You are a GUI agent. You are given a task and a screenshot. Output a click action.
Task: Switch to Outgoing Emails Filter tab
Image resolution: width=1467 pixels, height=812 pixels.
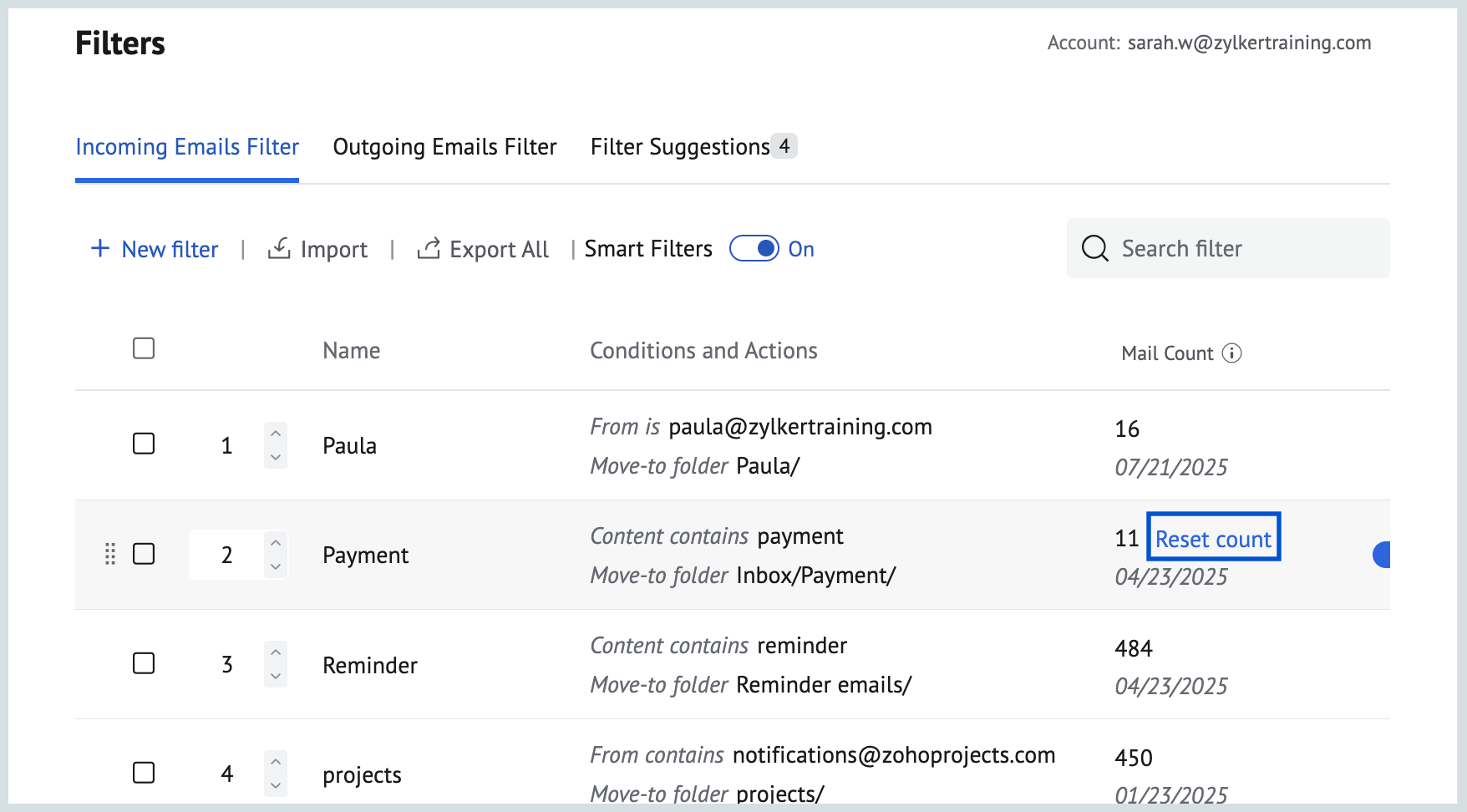[x=444, y=147]
